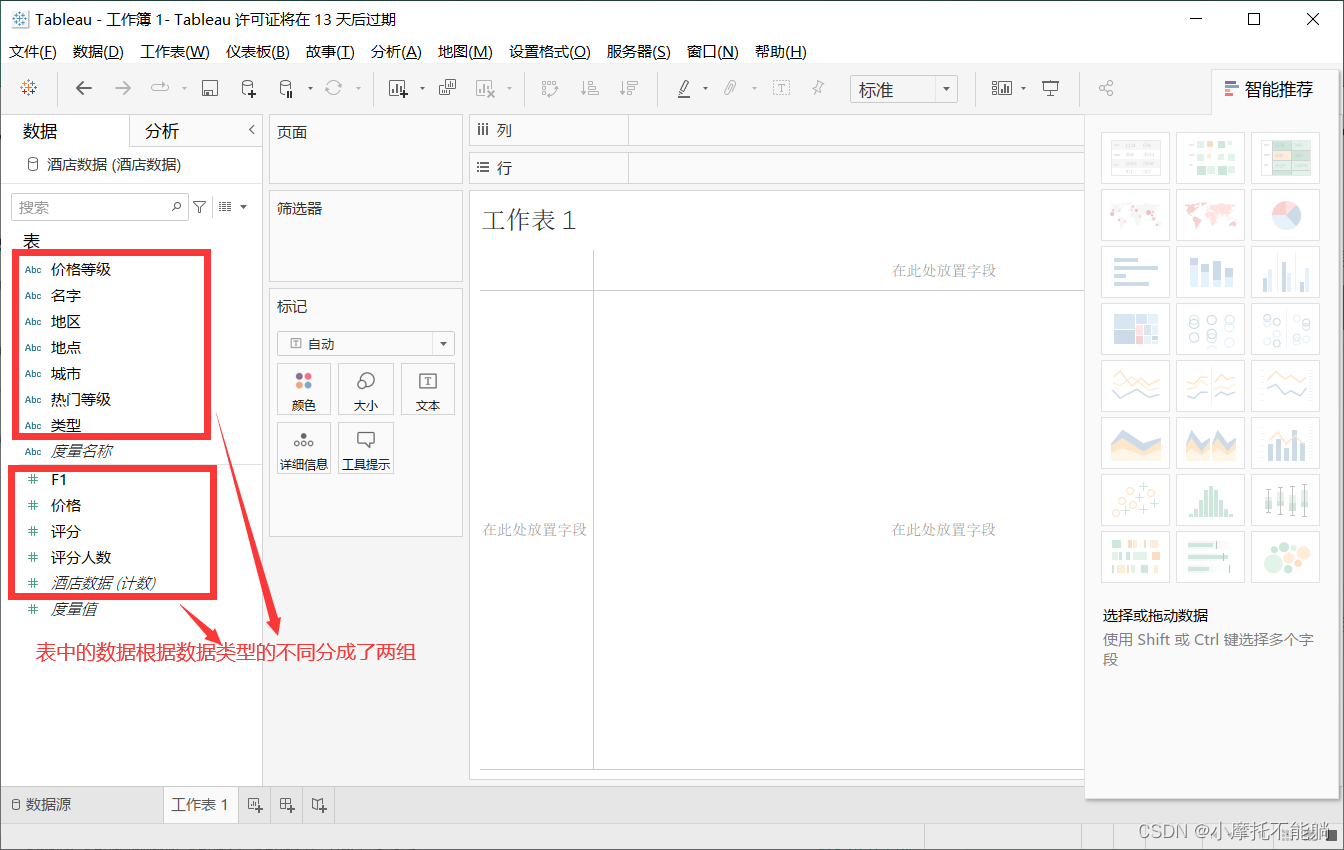Sort descending from the toolbar
The image size is (1344, 850).
click(628, 88)
